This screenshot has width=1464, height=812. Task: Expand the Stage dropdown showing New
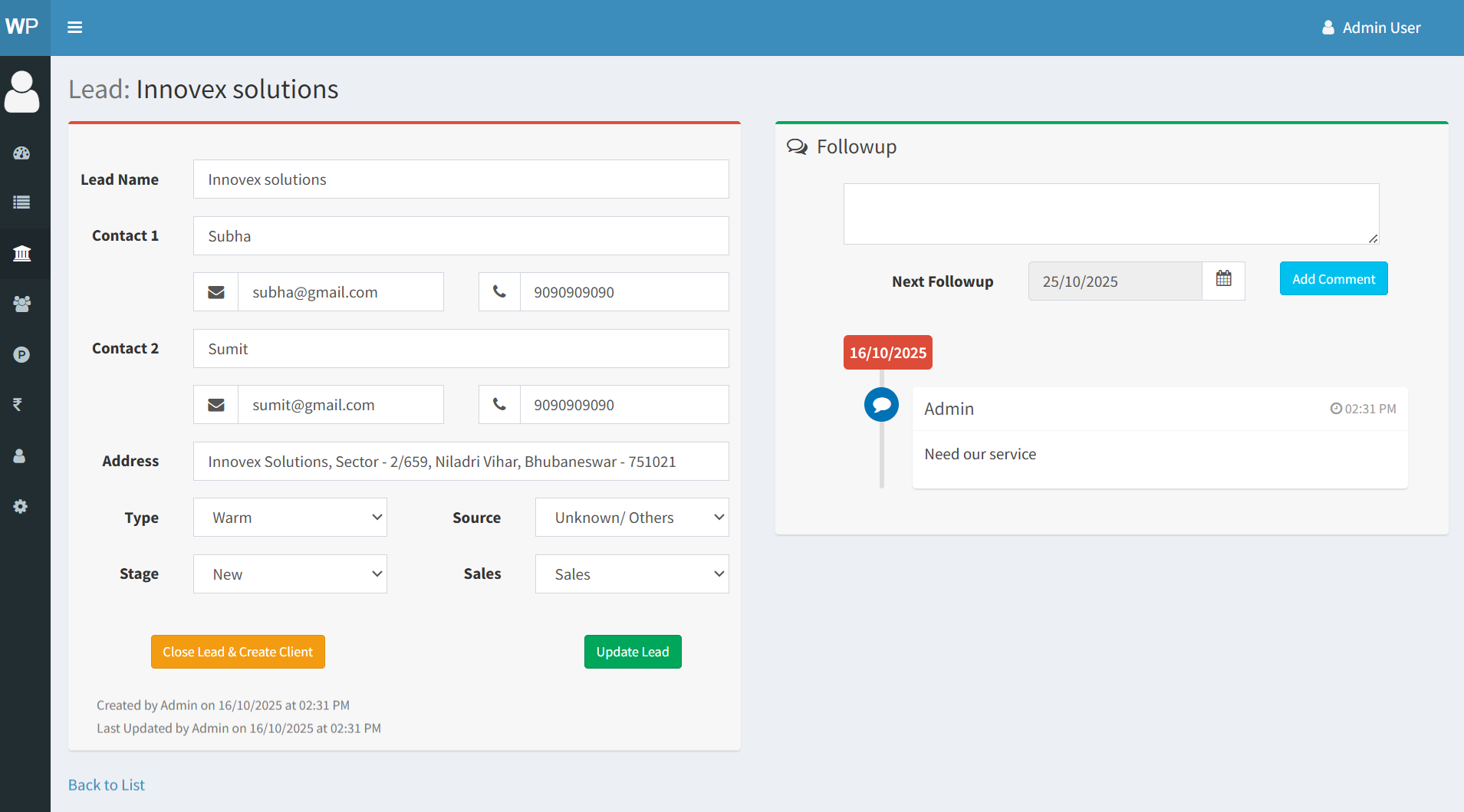[x=290, y=574]
